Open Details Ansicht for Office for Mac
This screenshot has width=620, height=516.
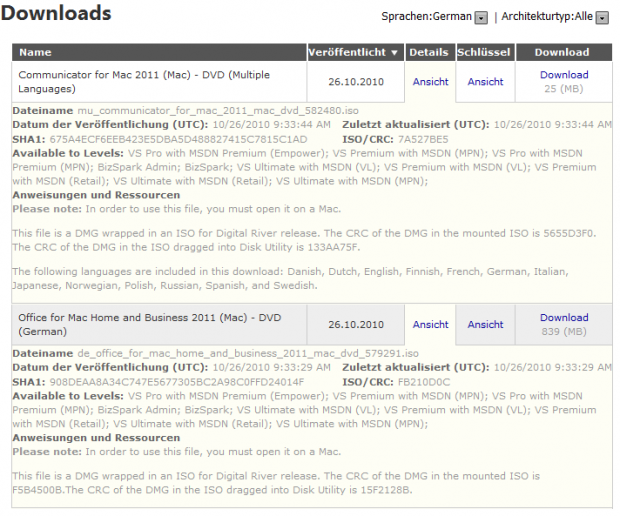[431, 325]
